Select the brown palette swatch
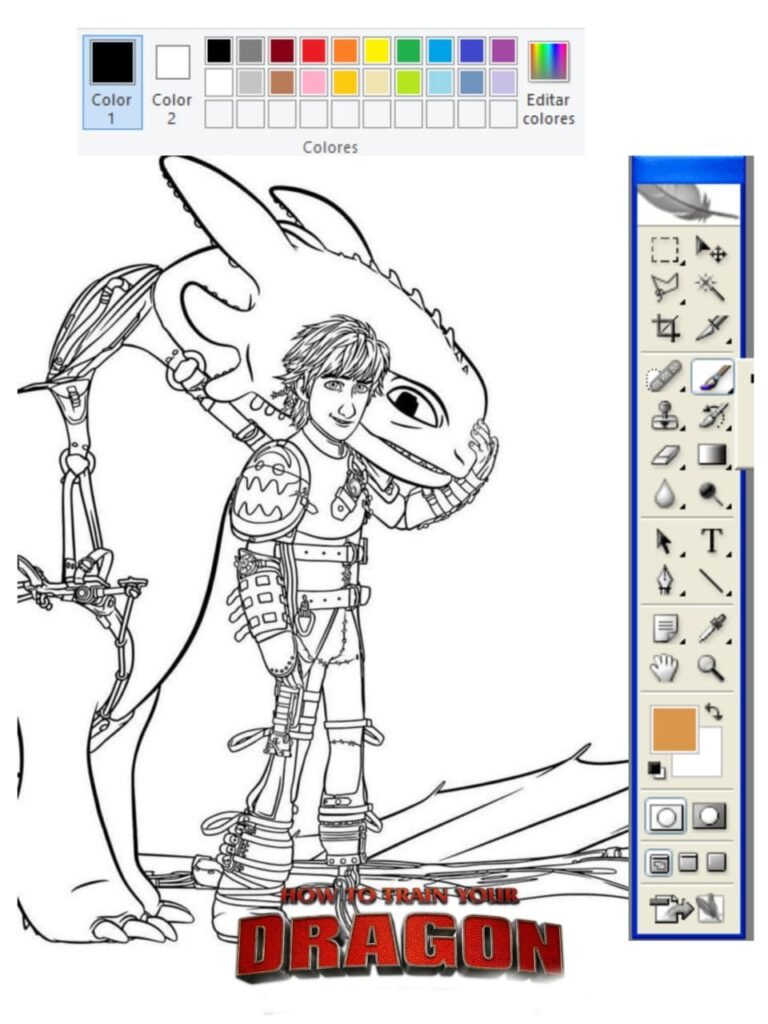This screenshot has width=768, height=1024. [281, 82]
